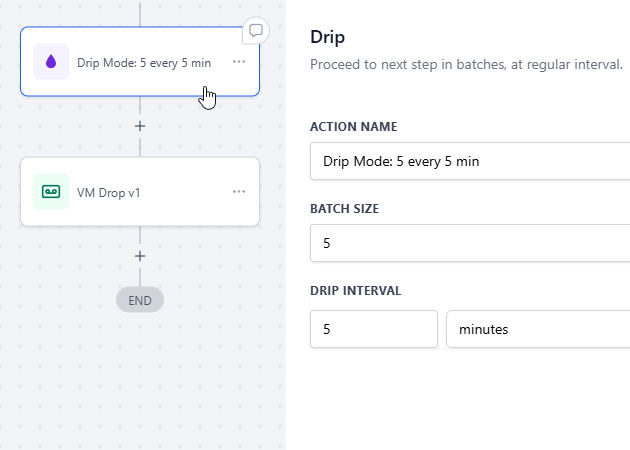Screen dimensions: 630x450
Task: Click the DRIP INTERVAL field label
Action: point(355,291)
